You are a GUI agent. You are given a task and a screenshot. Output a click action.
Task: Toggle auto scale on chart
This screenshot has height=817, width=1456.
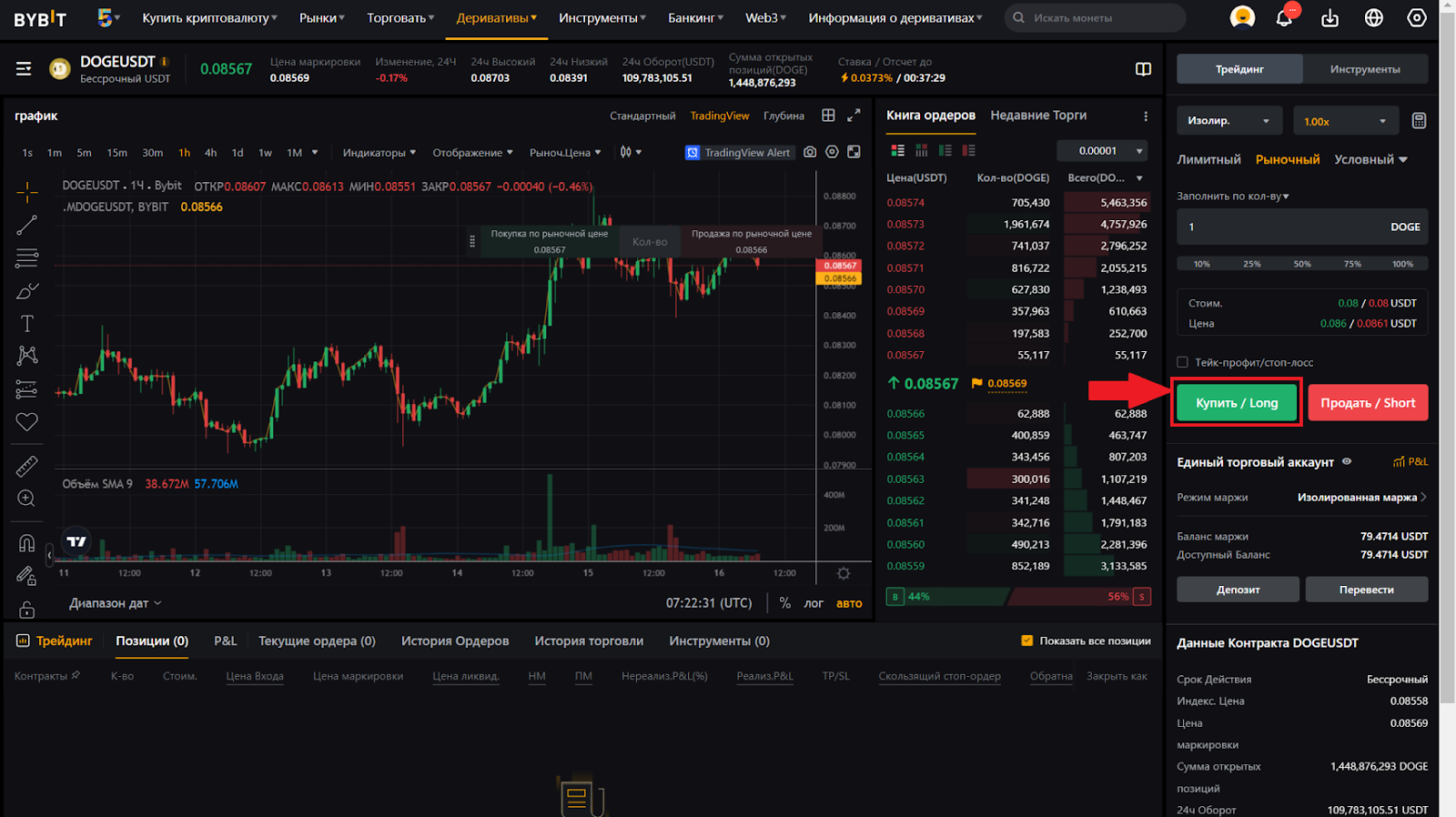pyautogui.click(x=849, y=603)
